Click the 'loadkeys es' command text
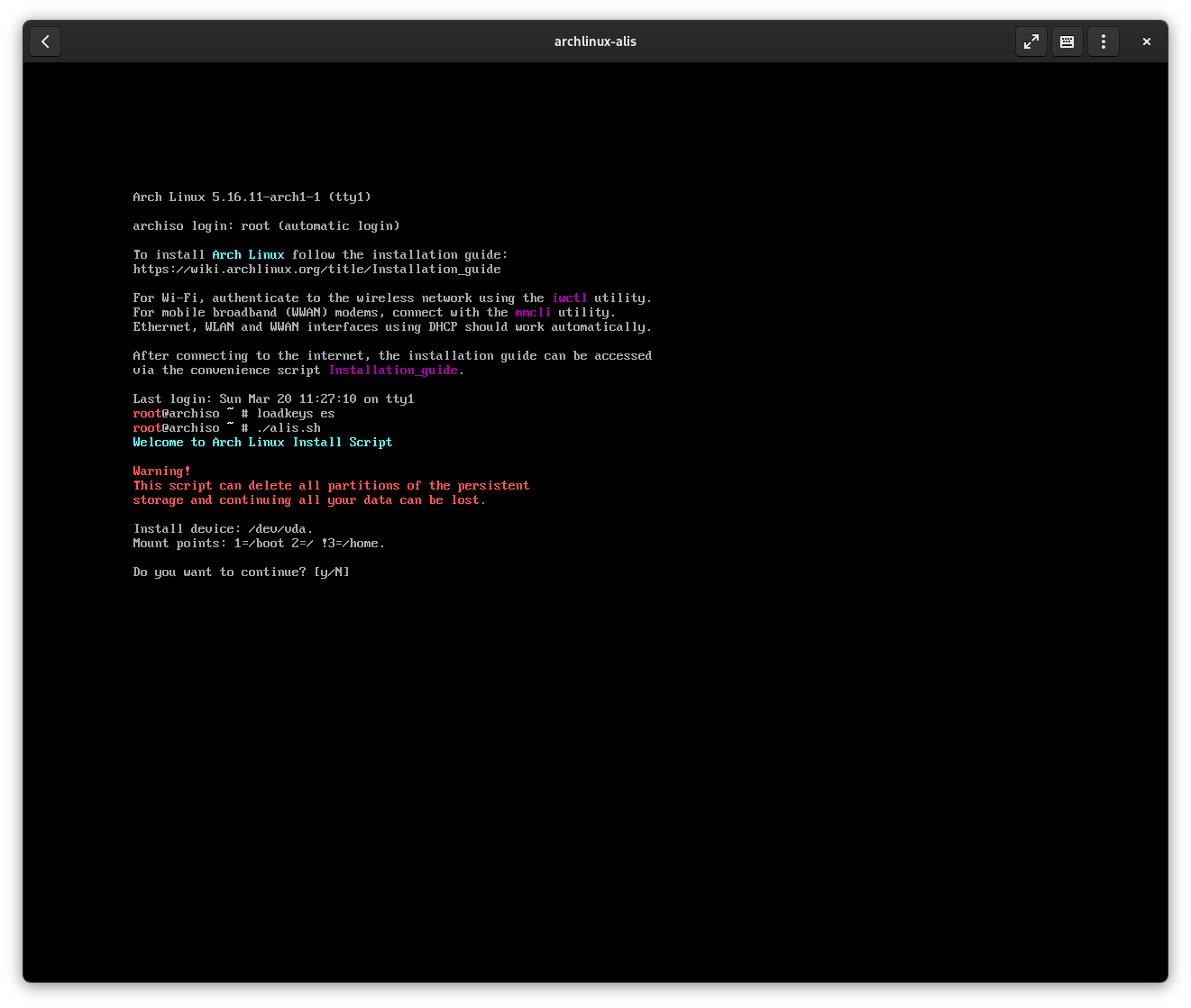Image resolution: width=1191 pixels, height=1008 pixels. 296,414
